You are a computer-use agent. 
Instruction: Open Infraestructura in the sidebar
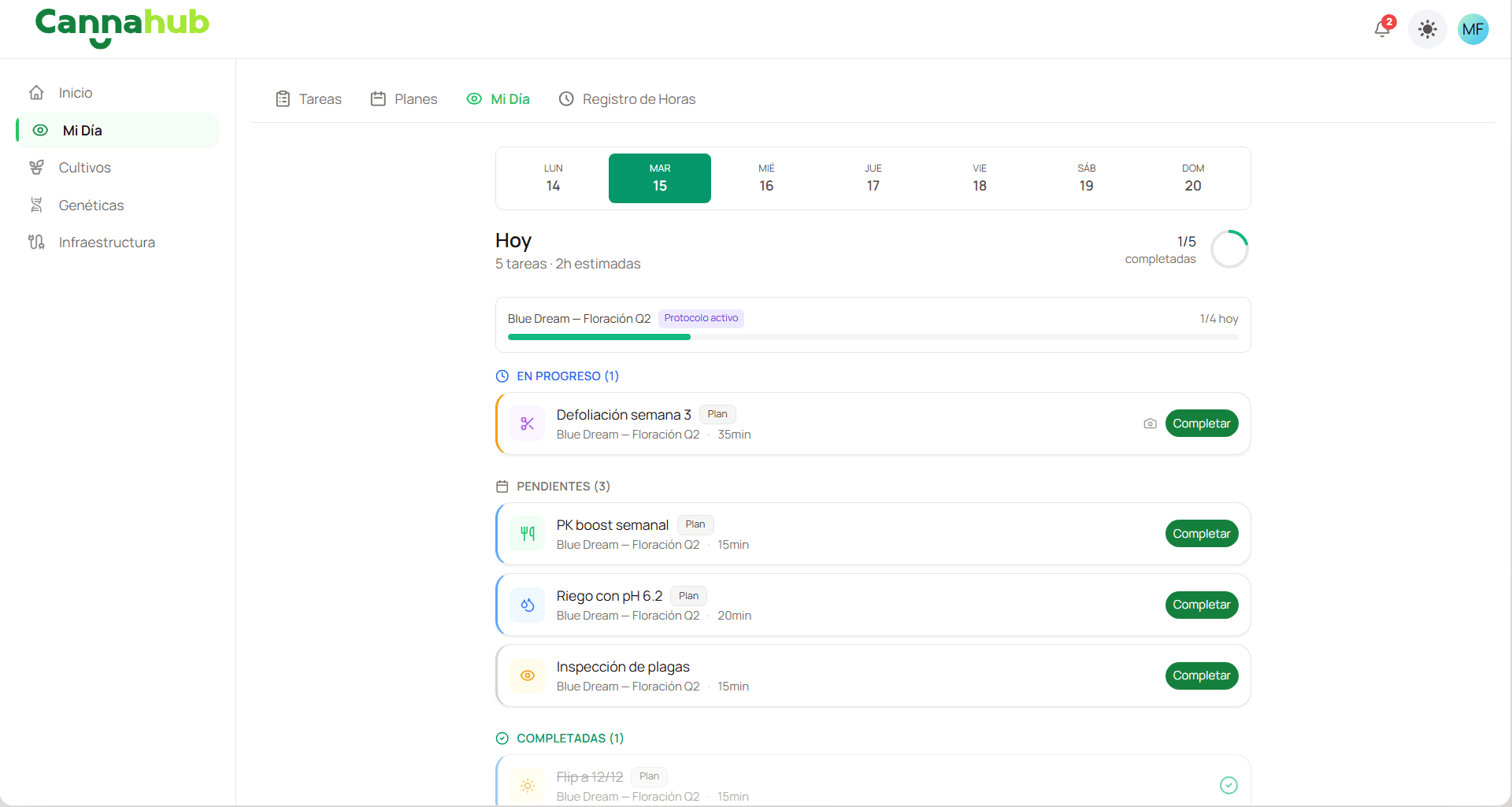click(x=117, y=242)
